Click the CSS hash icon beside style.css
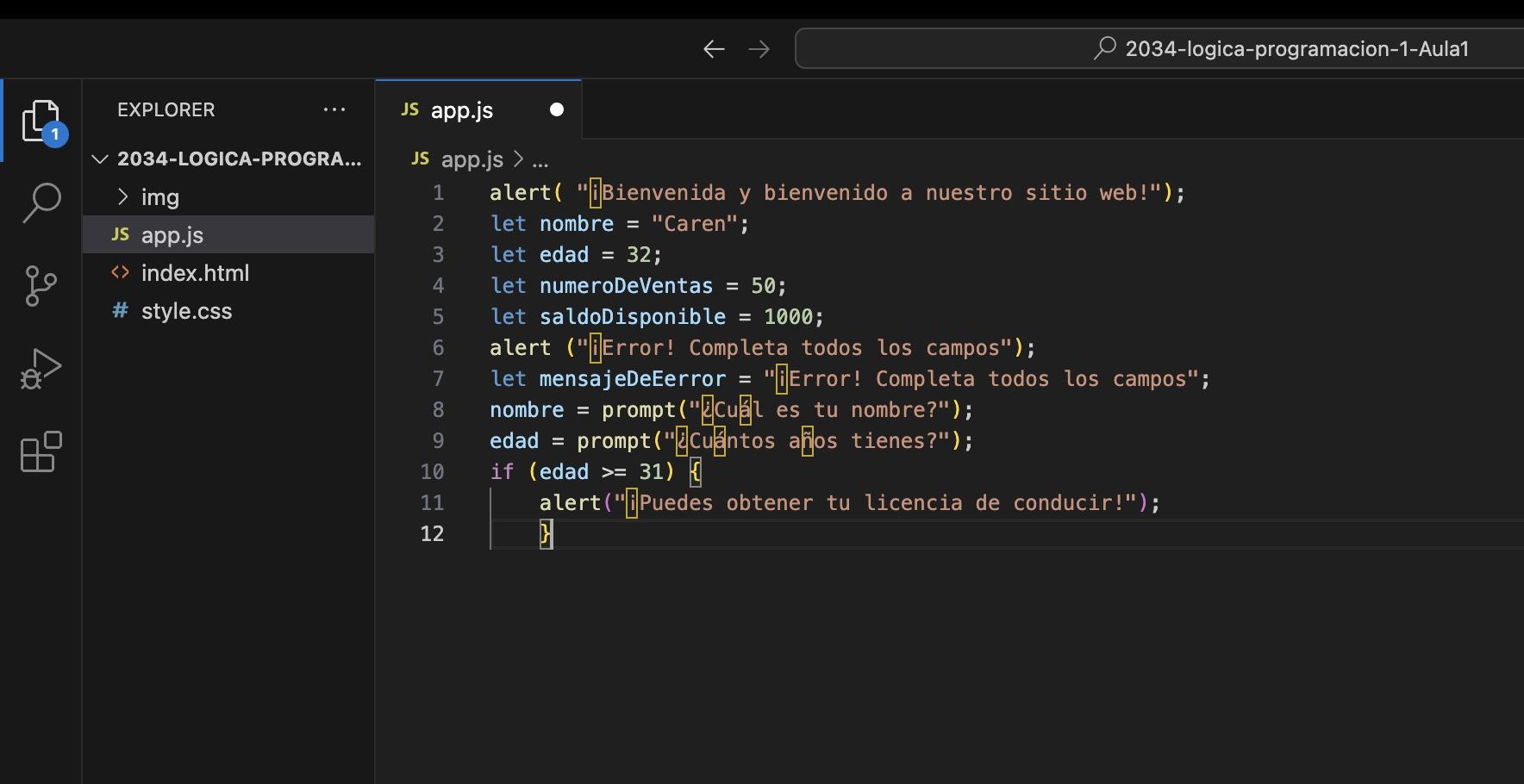This screenshot has height=784, width=1524. [x=121, y=311]
